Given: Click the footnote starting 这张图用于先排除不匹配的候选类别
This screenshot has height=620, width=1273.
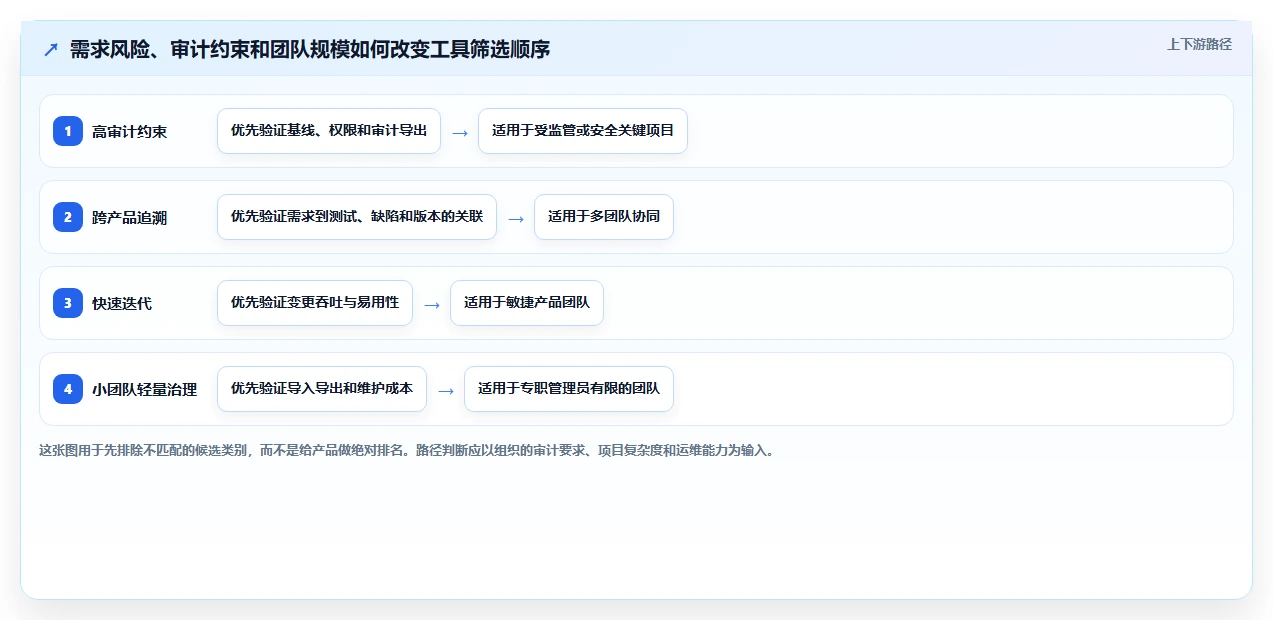Looking at the screenshot, I should 406,451.
